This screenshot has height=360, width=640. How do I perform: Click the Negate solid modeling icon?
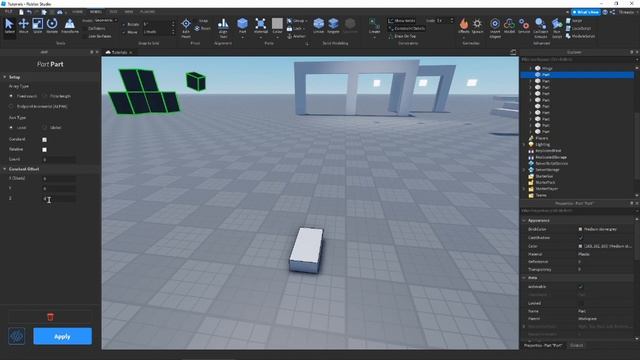point(333,26)
